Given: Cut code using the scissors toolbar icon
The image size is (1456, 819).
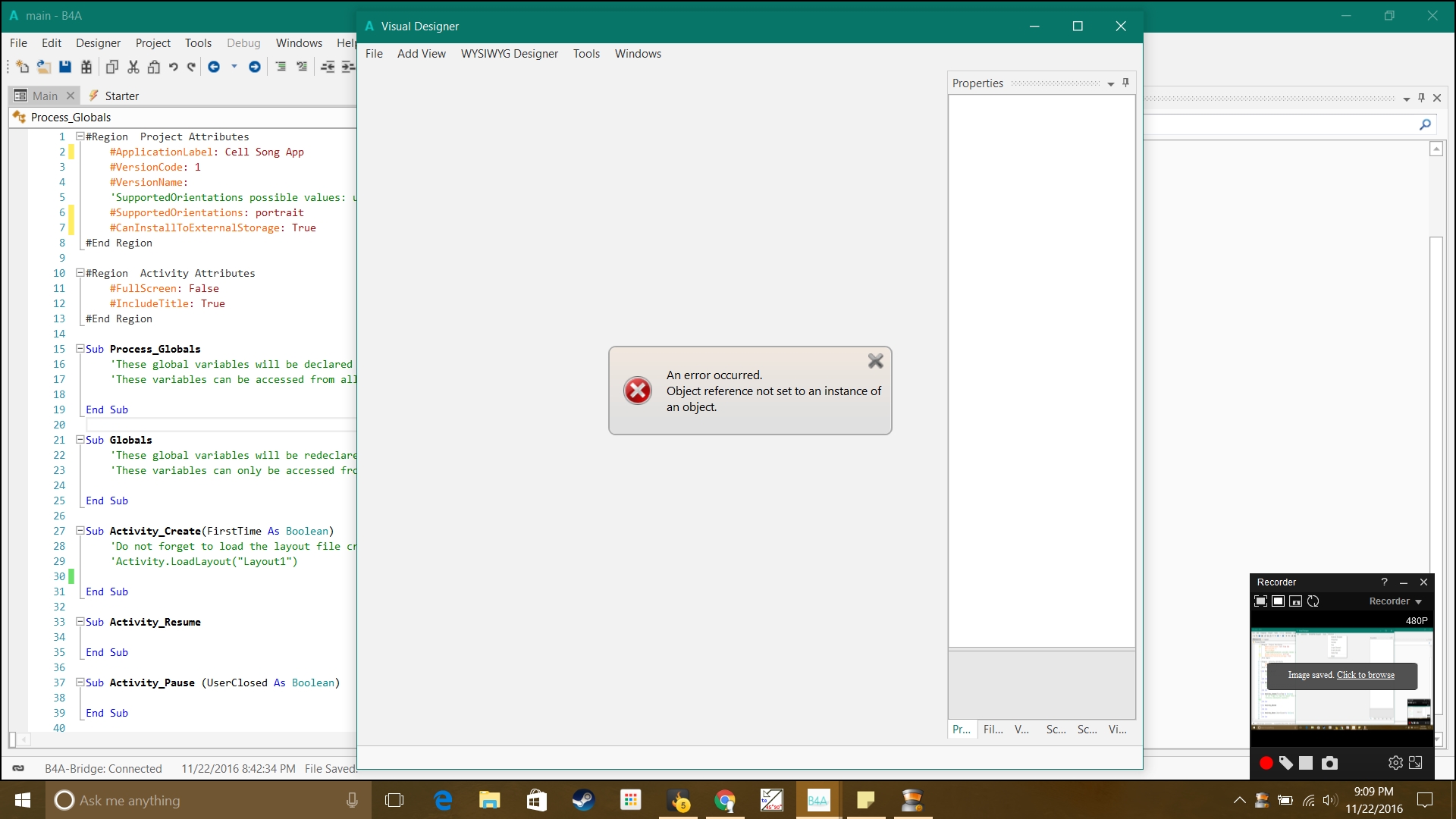Looking at the screenshot, I should (133, 67).
